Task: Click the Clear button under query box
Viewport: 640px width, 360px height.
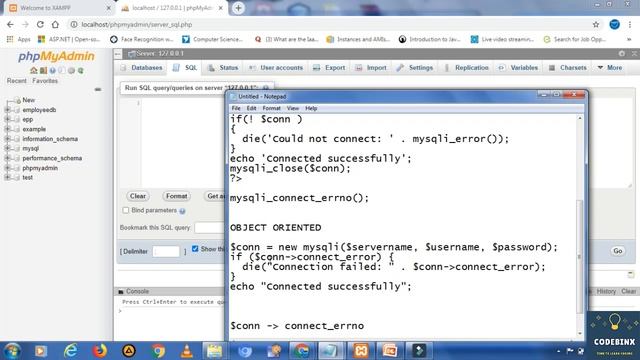Action: 138,196
